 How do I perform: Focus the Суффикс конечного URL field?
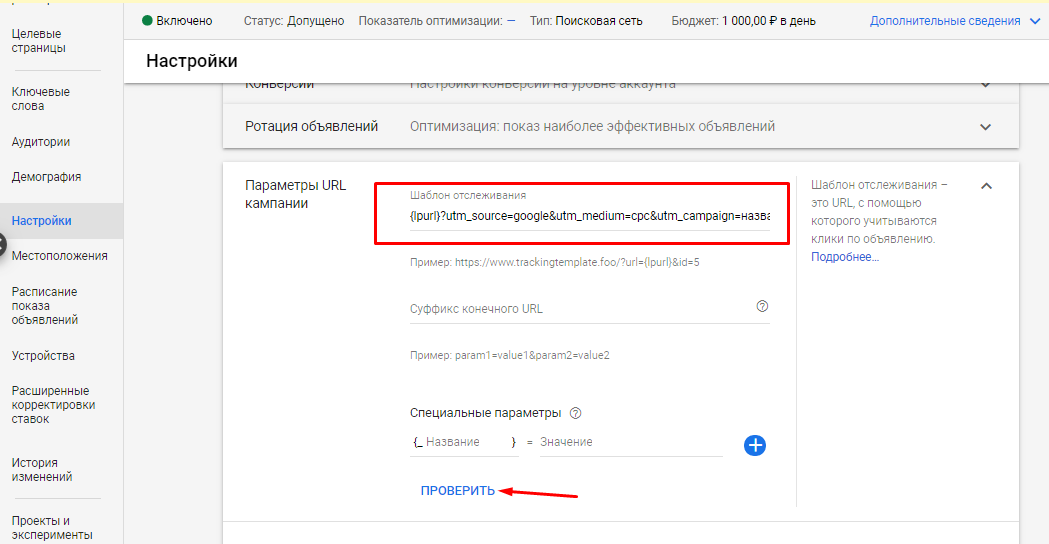[x=580, y=309]
